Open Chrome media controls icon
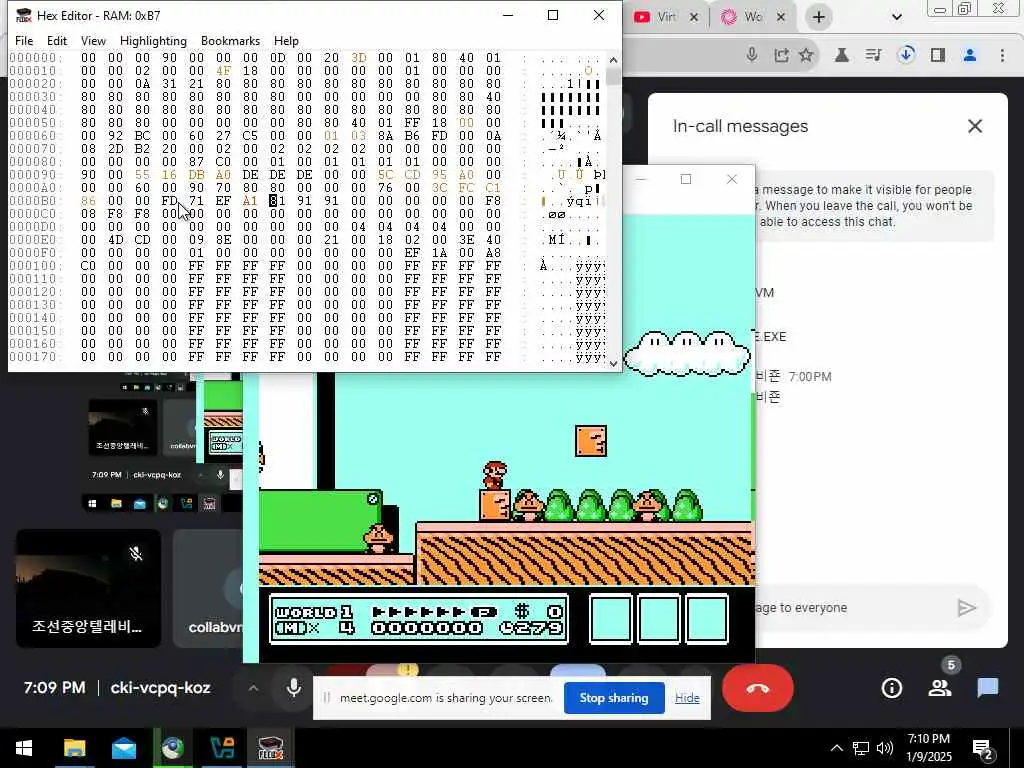Image resolution: width=1024 pixels, height=768 pixels. [873, 55]
